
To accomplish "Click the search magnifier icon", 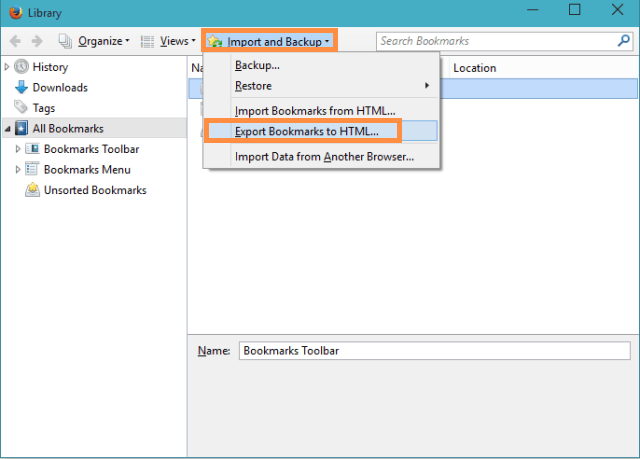I will [x=624, y=41].
